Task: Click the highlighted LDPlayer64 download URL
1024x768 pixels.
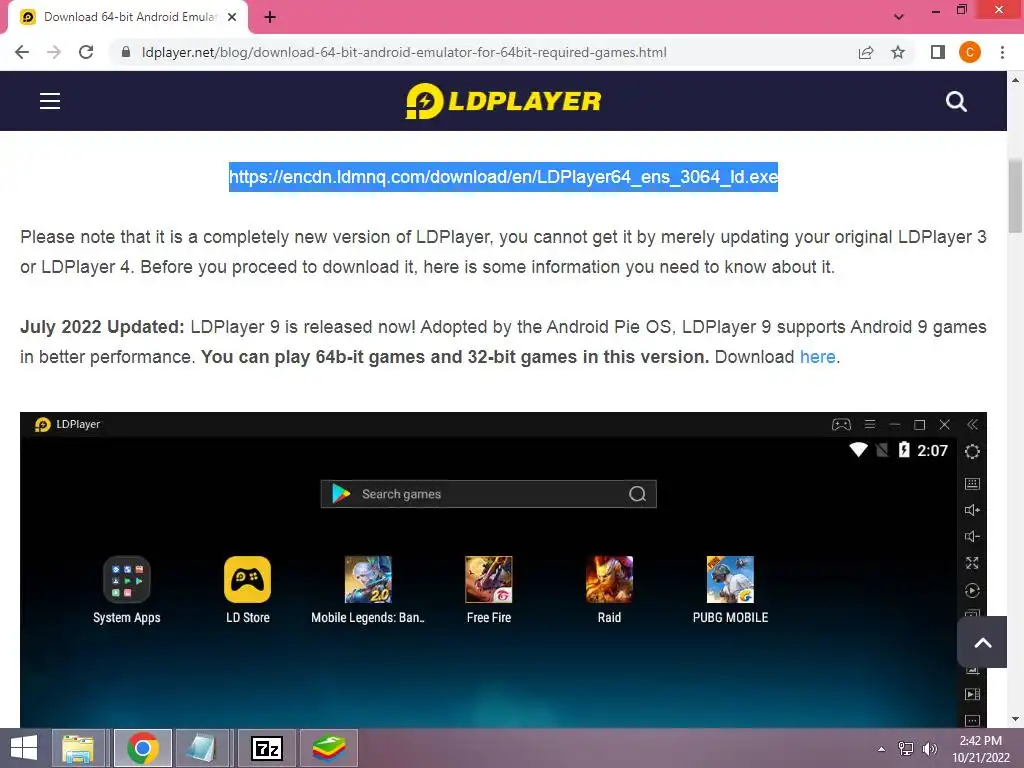Action: [503, 177]
